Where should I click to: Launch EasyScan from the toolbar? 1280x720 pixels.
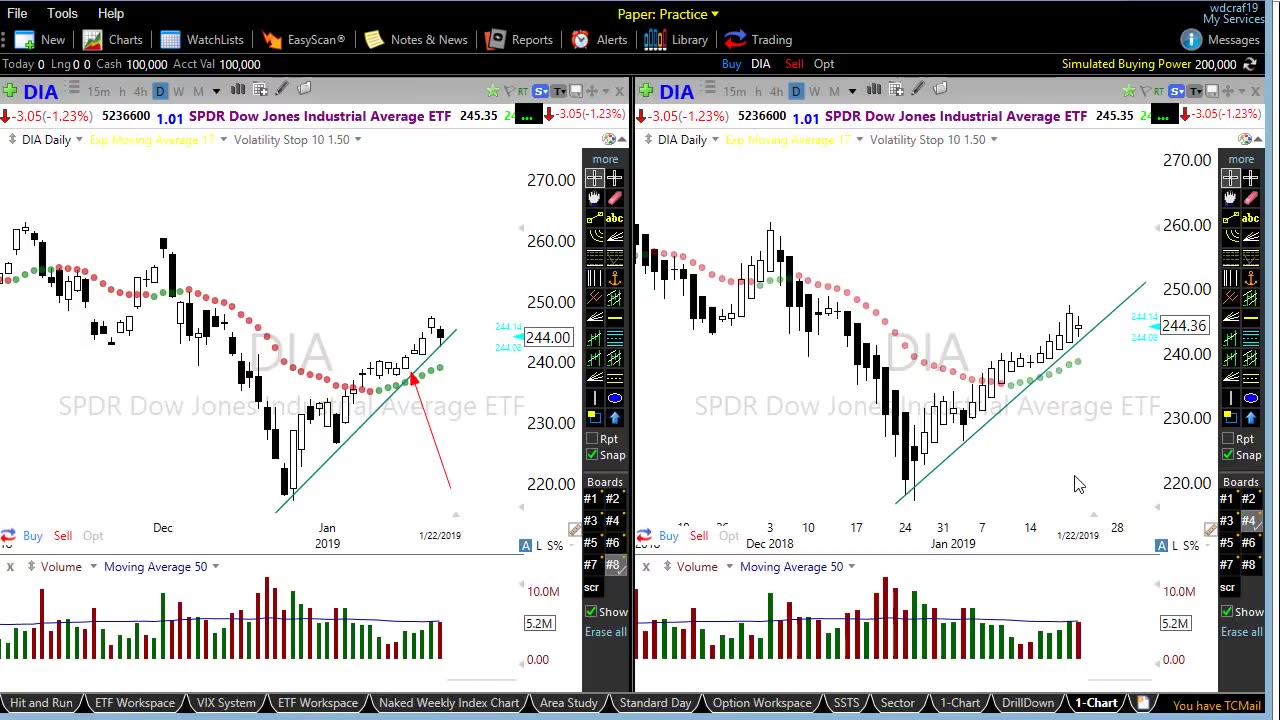[304, 40]
